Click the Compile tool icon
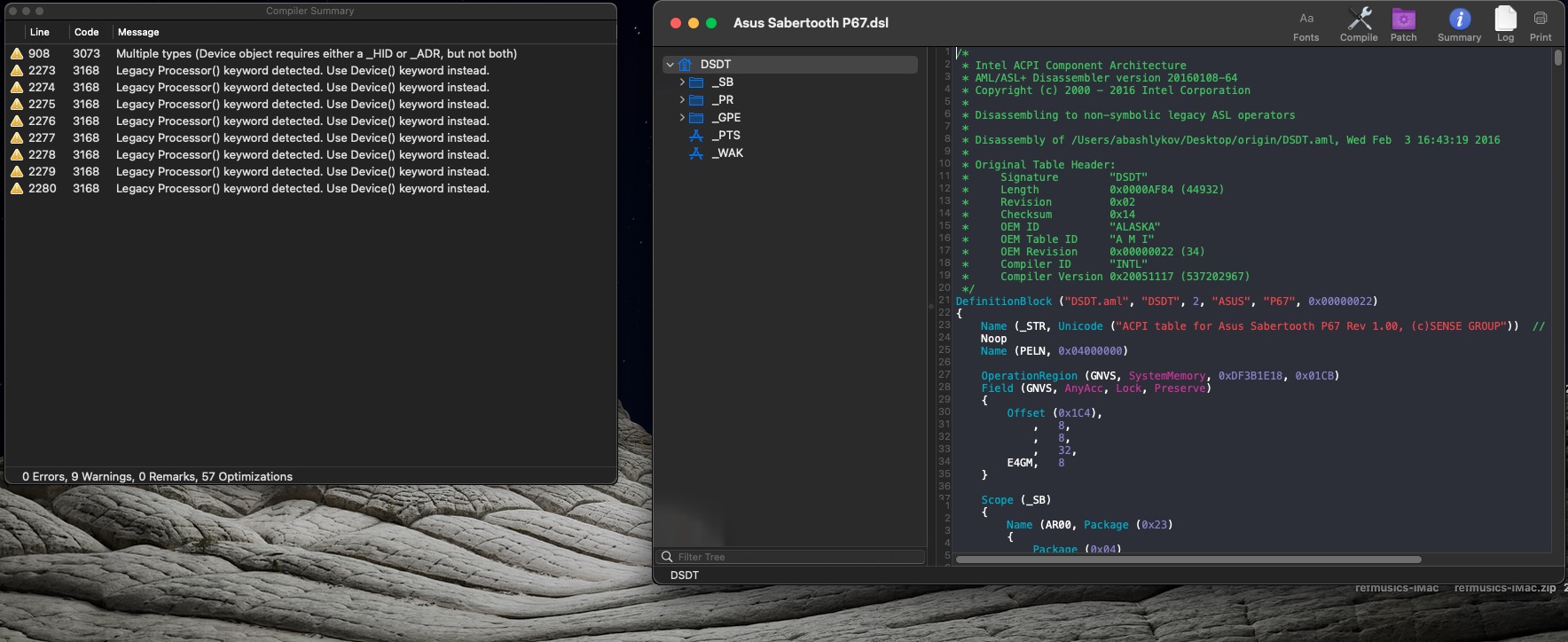1568x642 pixels. pos(1359,25)
